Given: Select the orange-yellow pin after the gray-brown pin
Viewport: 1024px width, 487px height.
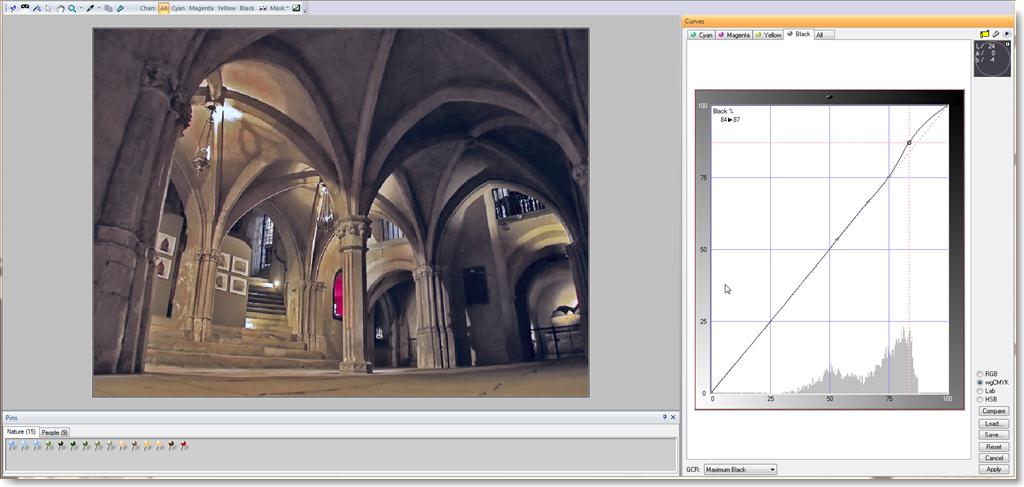Looking at the screenshot, I should pos(146,446).
